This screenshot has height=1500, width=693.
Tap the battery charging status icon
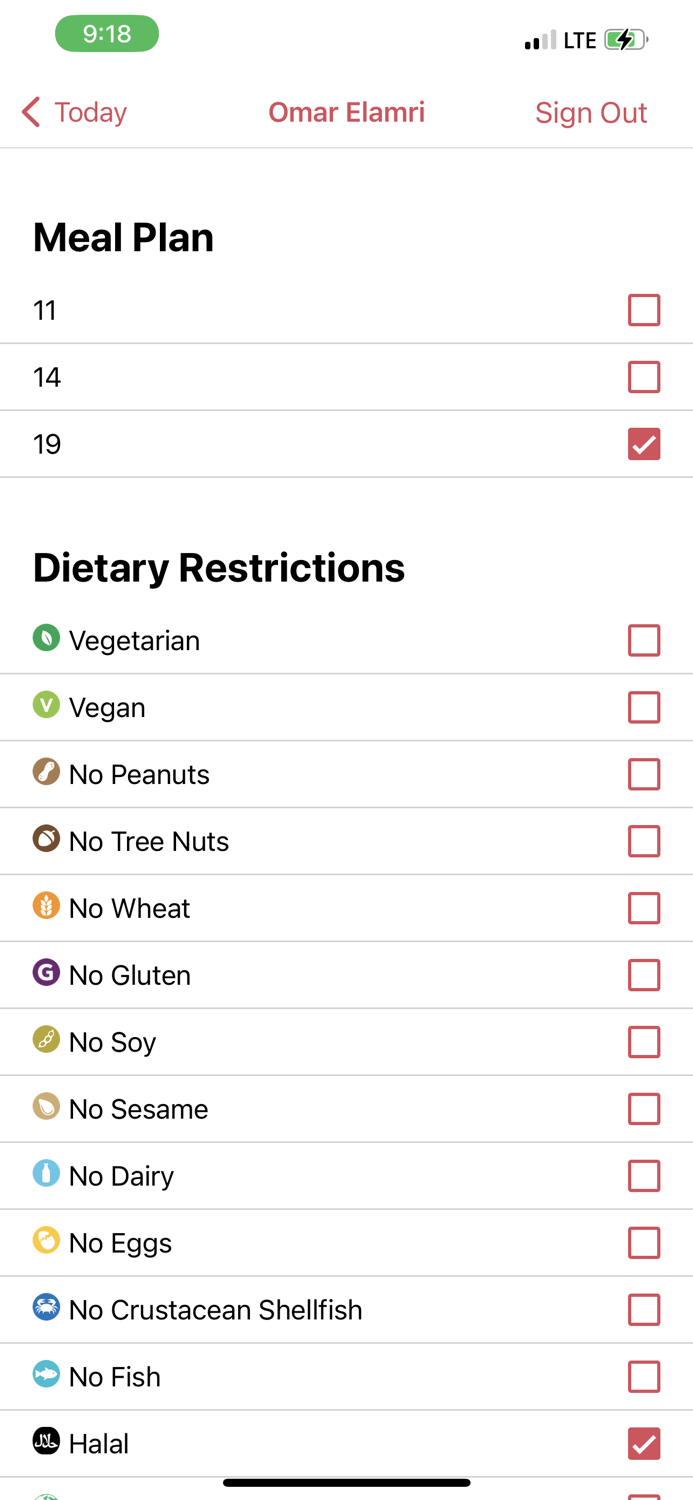626,40
